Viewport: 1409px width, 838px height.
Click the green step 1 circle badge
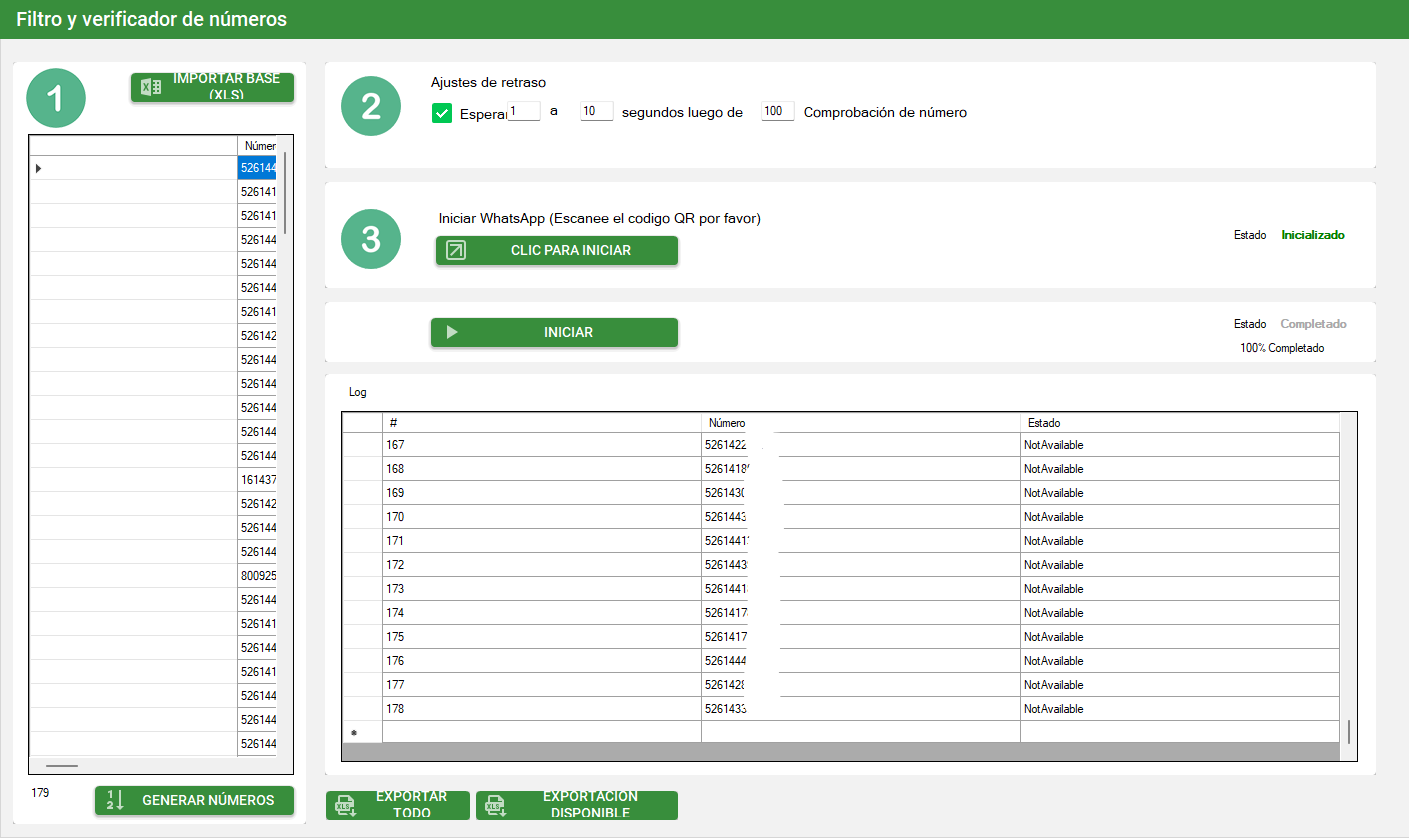tap(55, 98)
